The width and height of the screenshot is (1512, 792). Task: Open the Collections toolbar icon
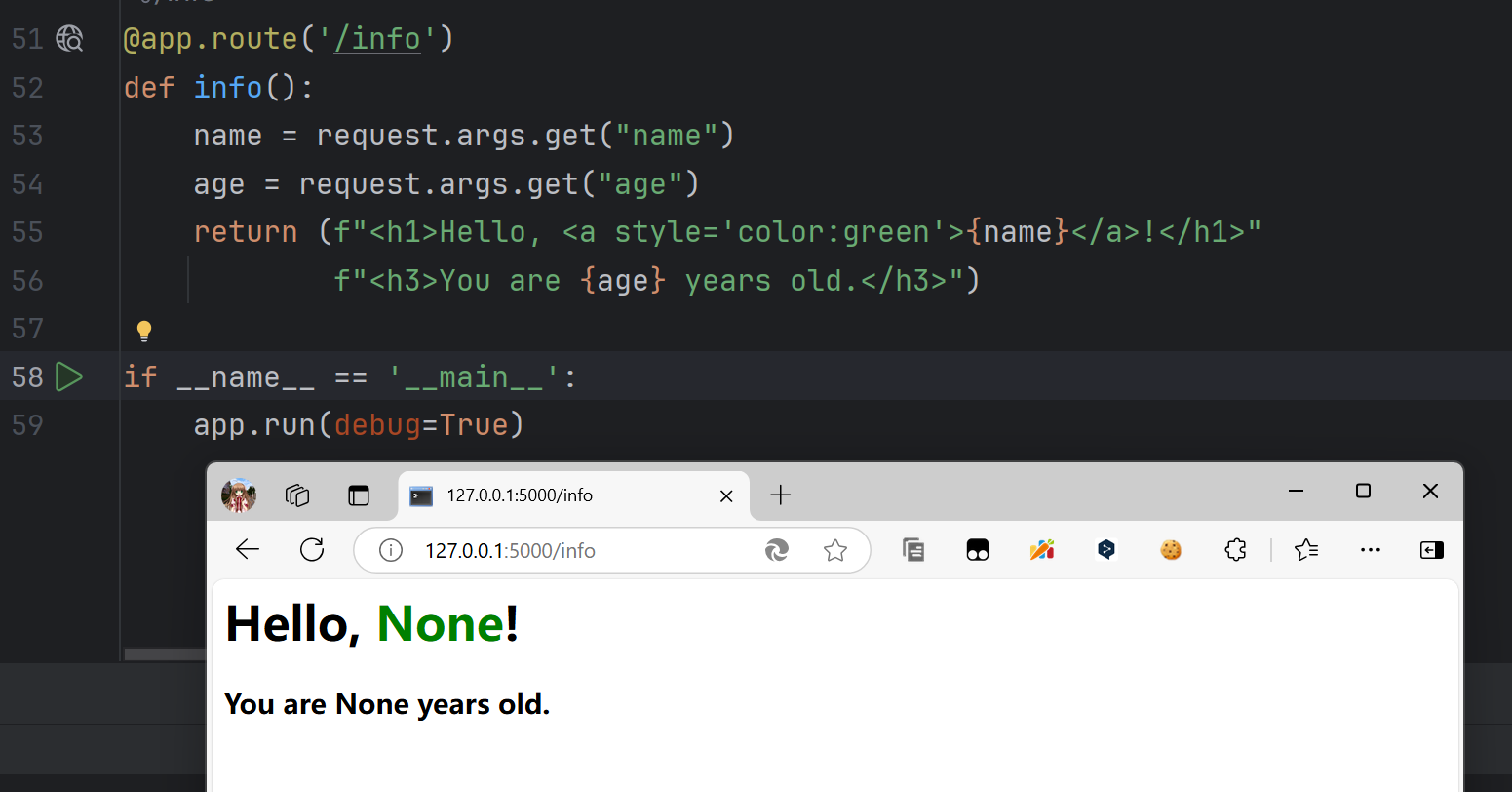coord(913,550)
